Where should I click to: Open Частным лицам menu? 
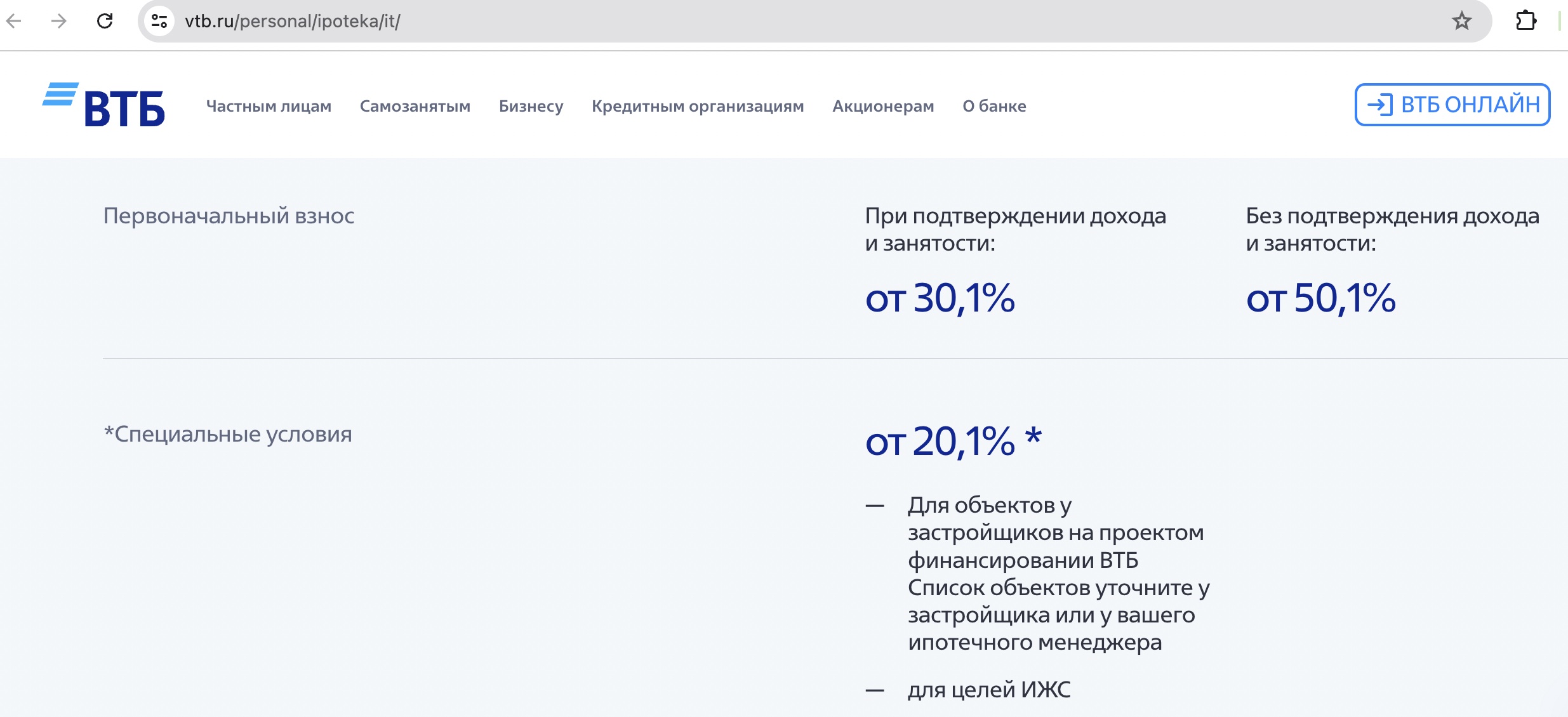click(x=269, y=106)
